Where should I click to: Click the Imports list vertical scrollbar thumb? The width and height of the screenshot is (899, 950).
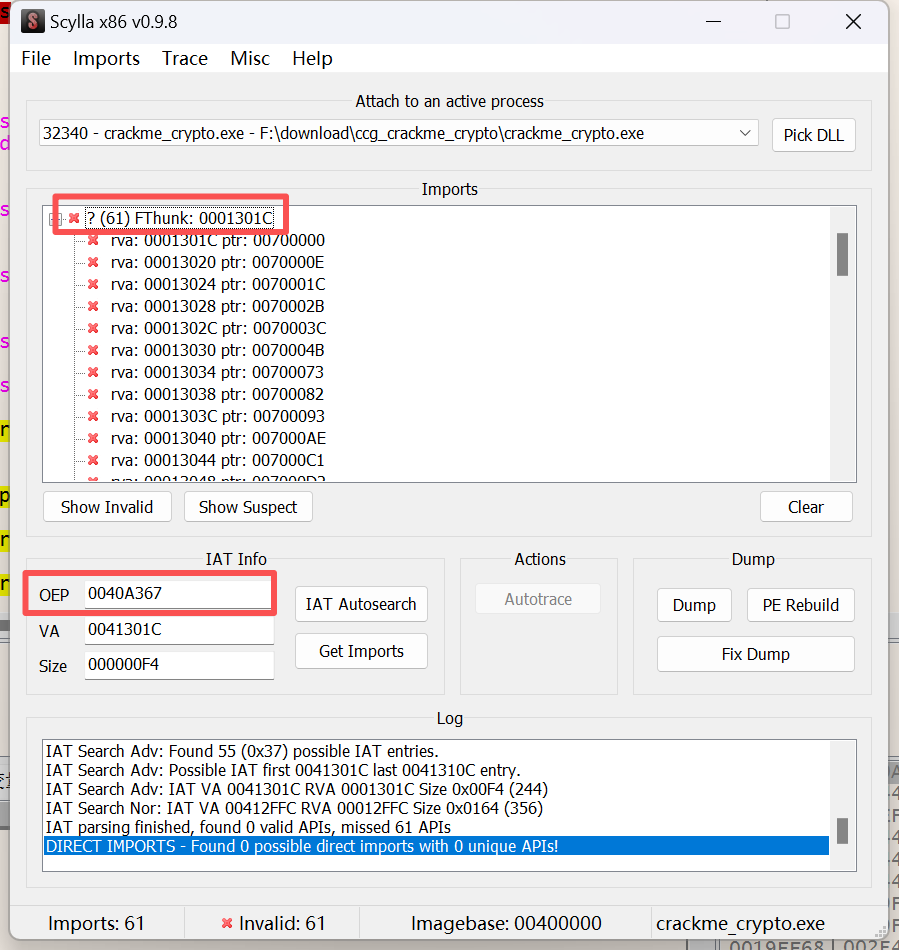click(x=842, y=254)
